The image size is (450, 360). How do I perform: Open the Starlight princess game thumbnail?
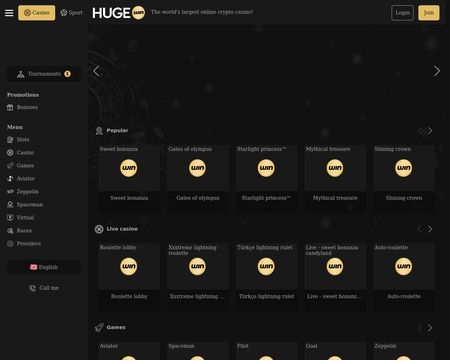pyautogui.click(x=266, y=168)
